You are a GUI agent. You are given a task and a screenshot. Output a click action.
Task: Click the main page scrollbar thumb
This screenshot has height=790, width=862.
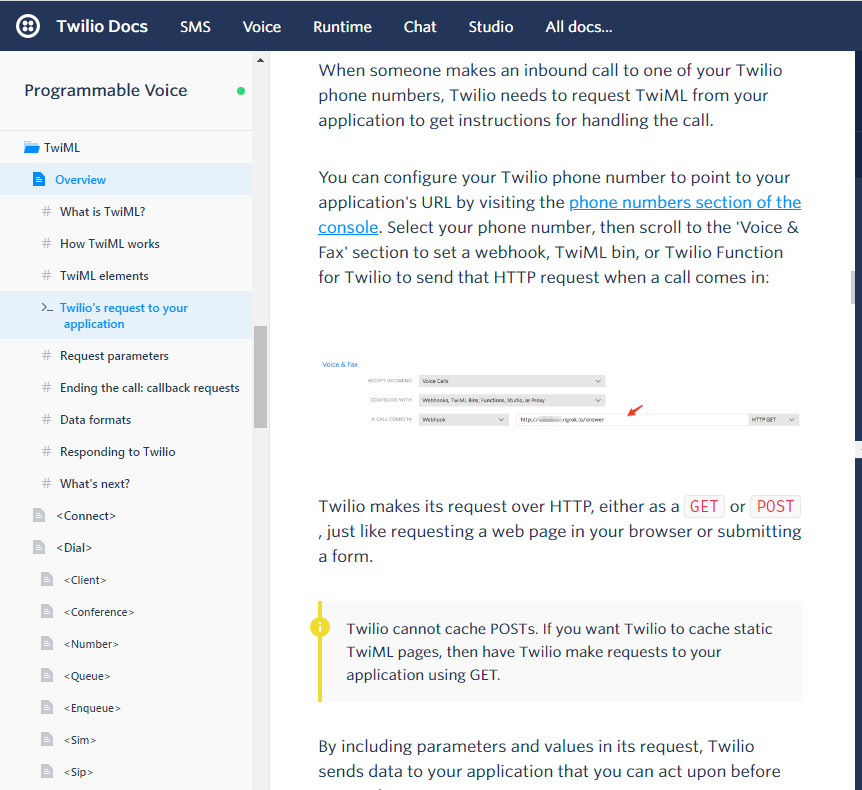point(853,287)
